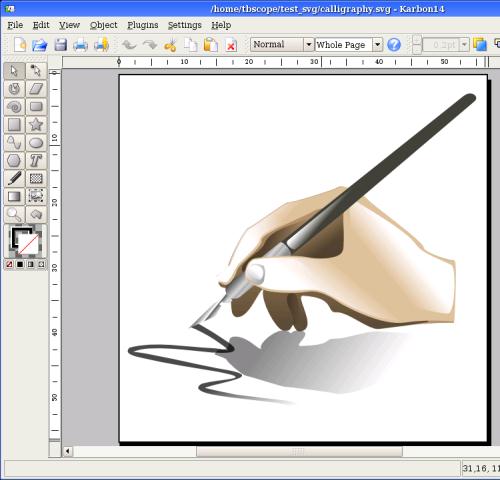Activate the Rotate tool
The image size is (500, 480).
tap(14, 89)
